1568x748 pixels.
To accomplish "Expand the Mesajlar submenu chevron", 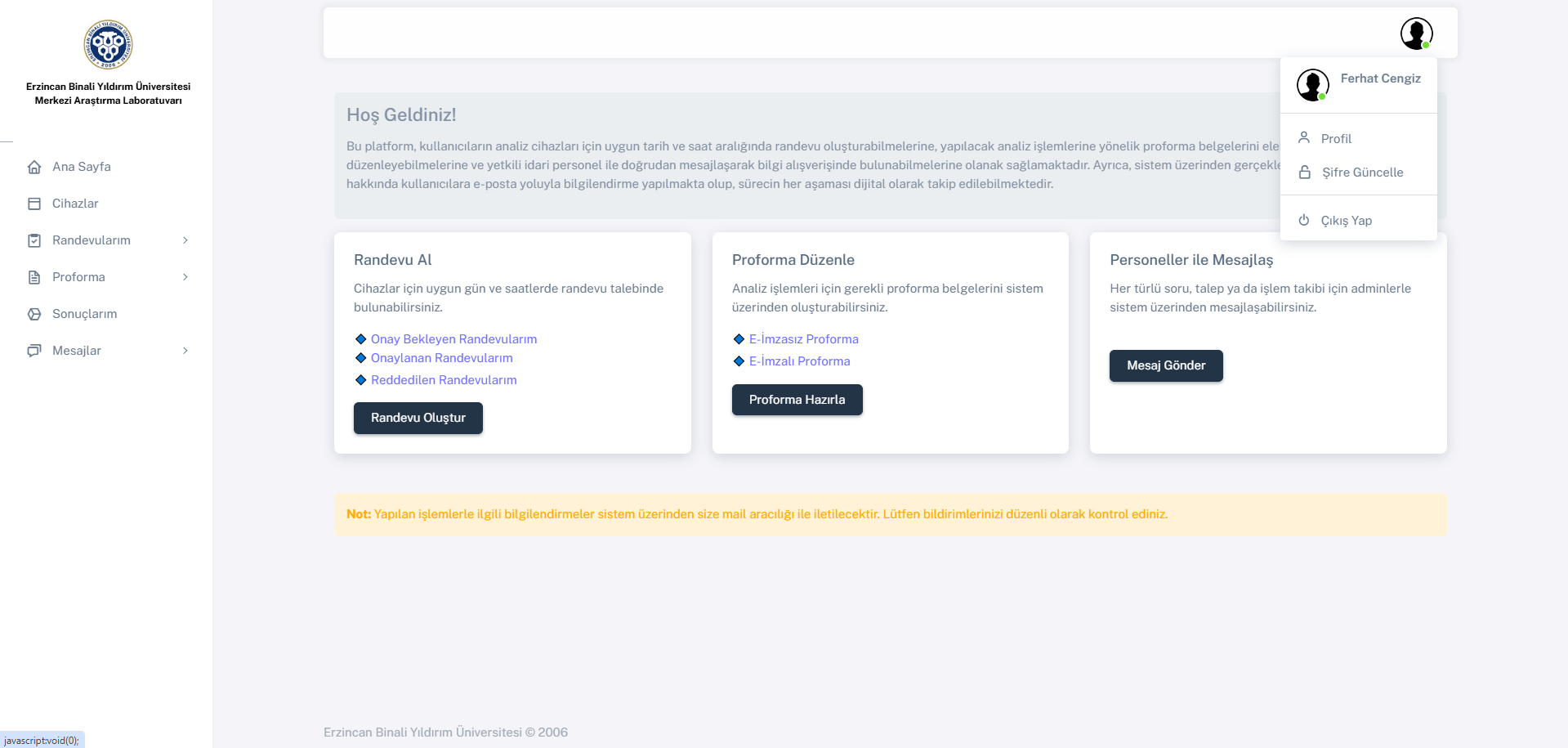I will point(185,351).
